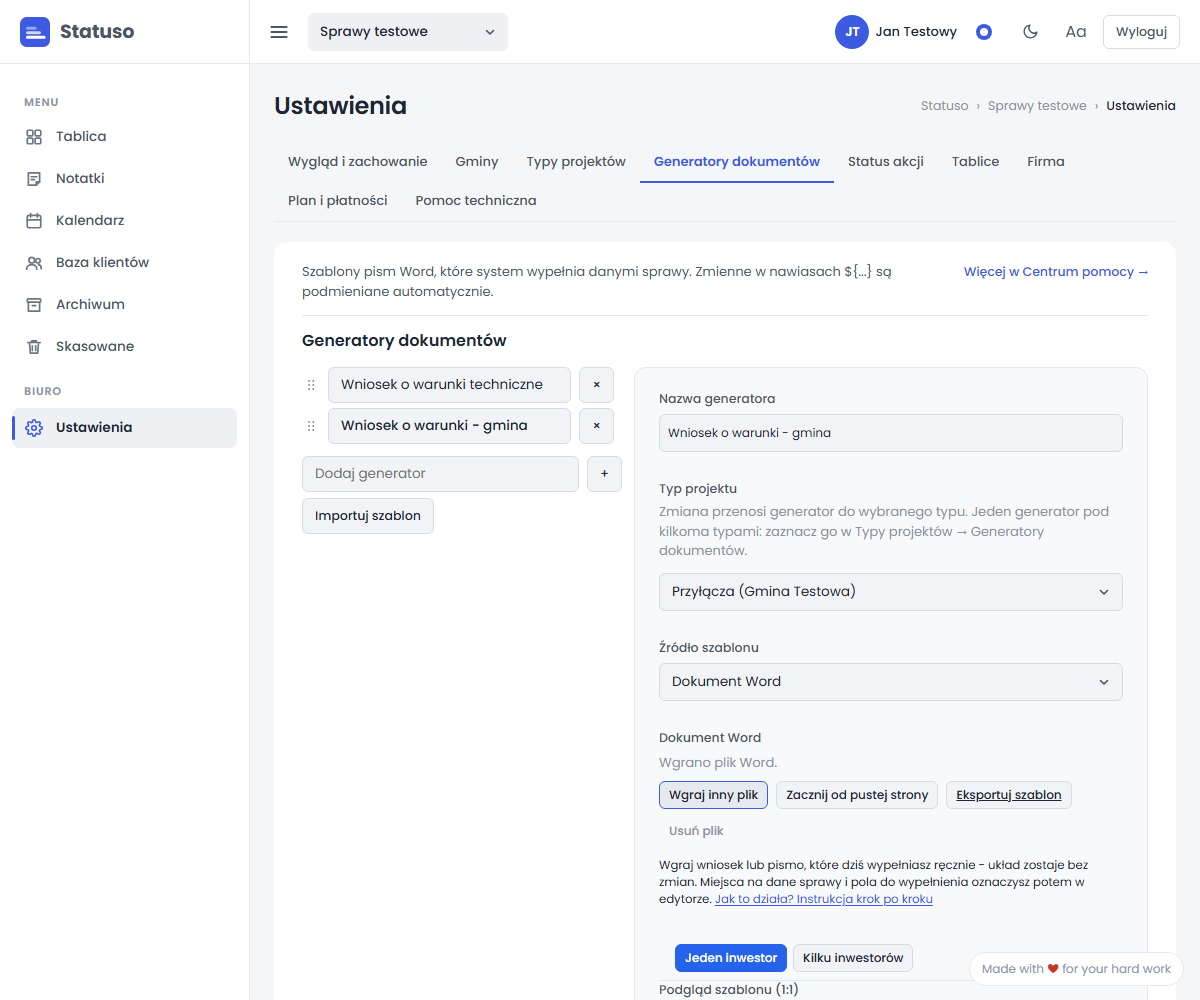The width and height of the screenshot is (1200, 1000).
Task: Open the Więcej w Centrum pomocy link
Action: point(1056,272)
